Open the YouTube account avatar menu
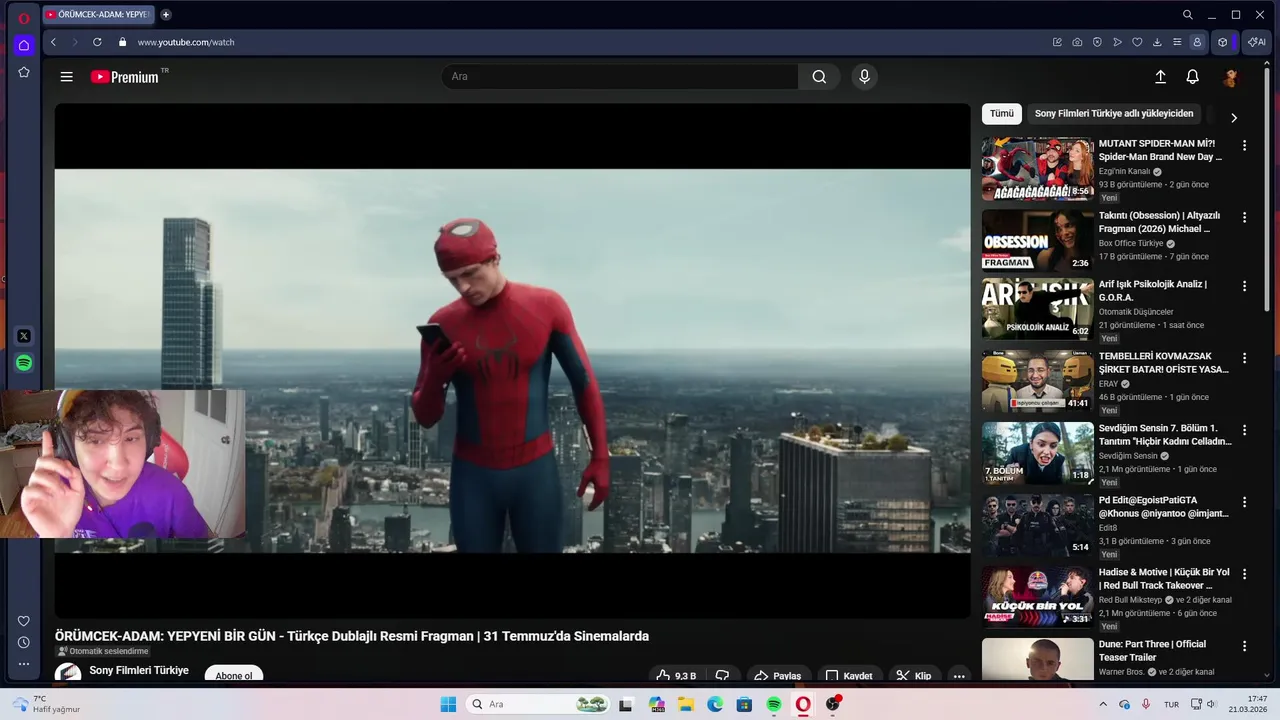 tap(1231, 77)
